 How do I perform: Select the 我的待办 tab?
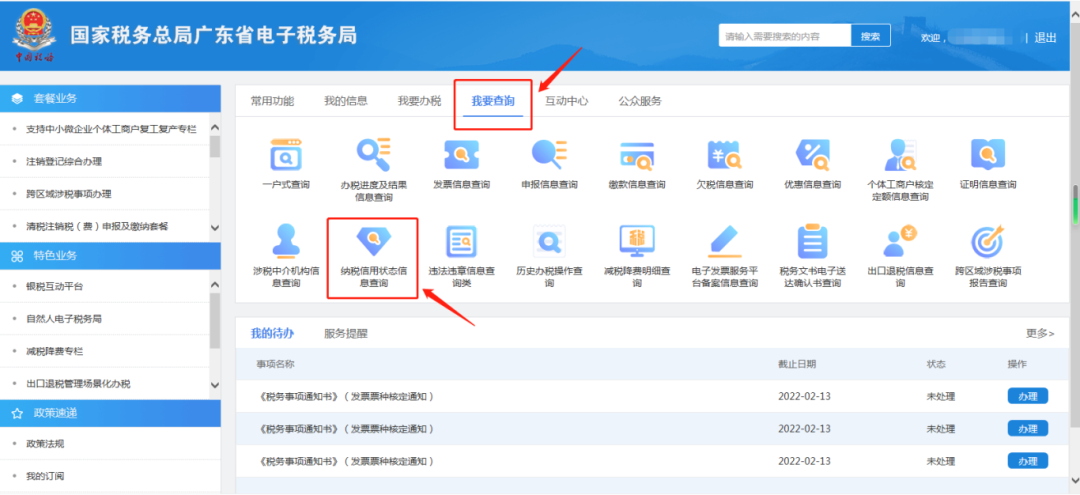pos(272,334)
